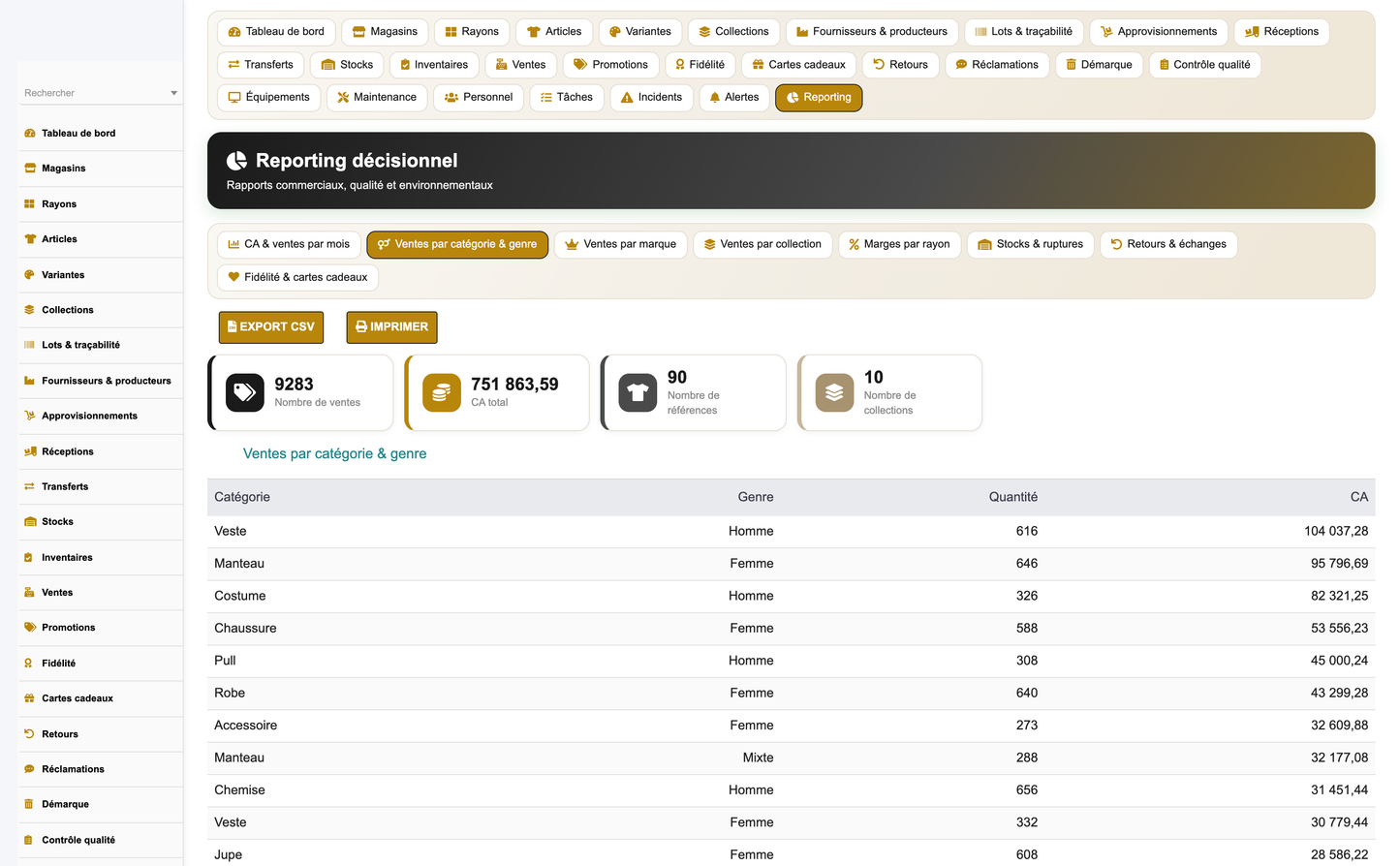Open the Fidélité & cartes cadeaux report
The width and height of the screenshot is (1400, 866).
297,277
